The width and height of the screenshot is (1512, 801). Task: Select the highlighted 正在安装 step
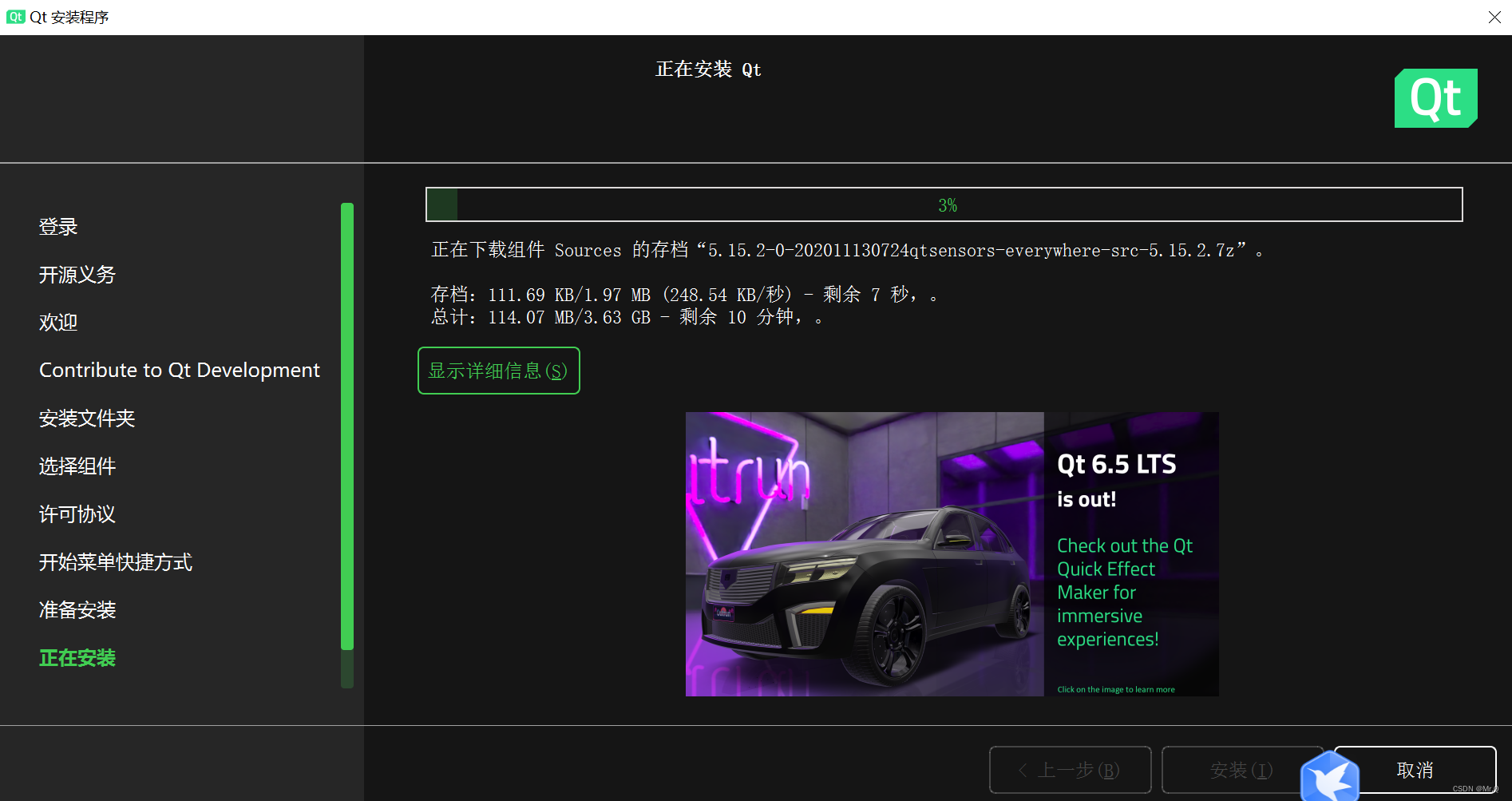pos(77,658)
